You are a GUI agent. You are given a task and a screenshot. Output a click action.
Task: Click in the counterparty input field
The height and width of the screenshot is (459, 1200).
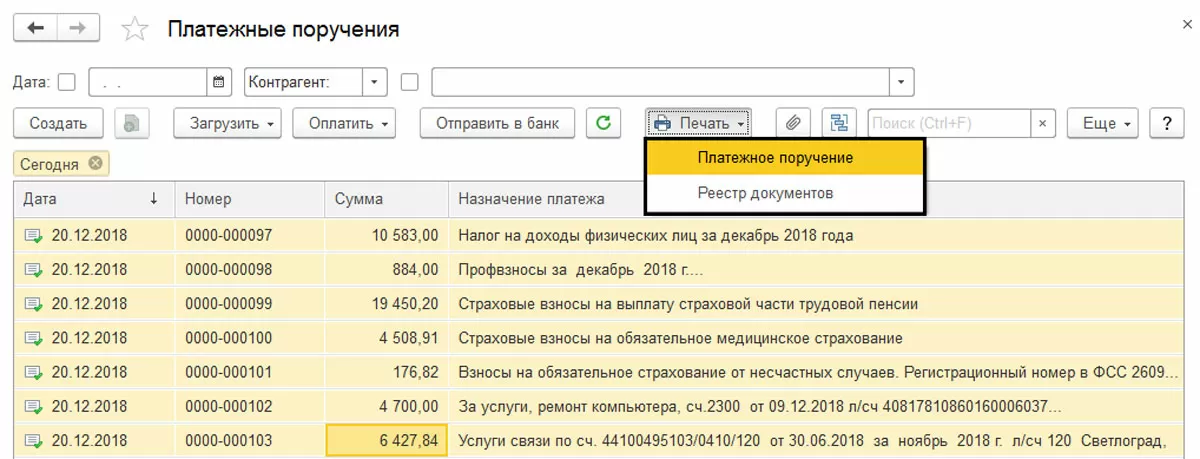(x=660, y=81)
